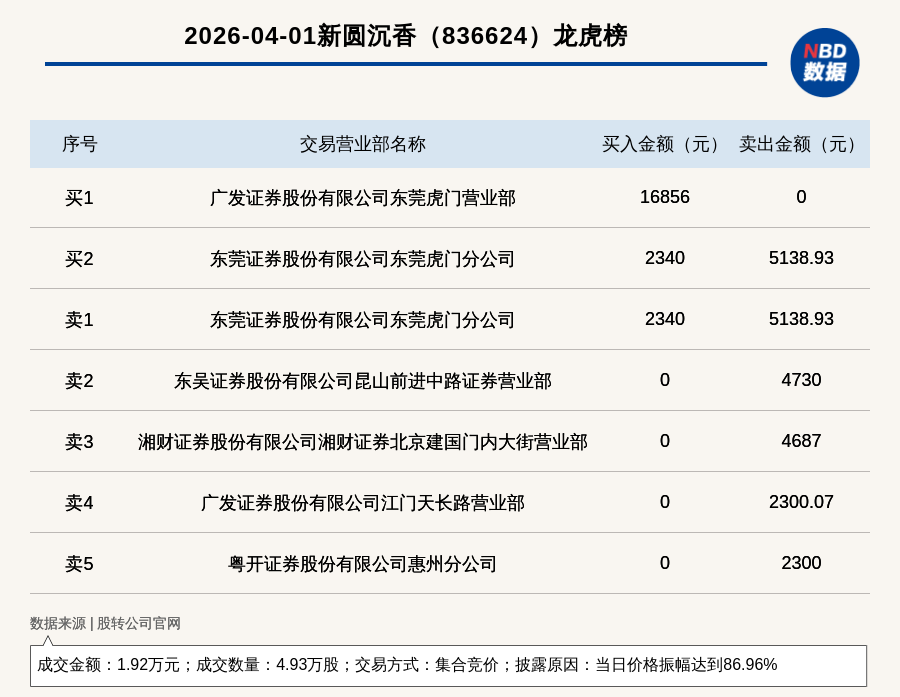The width and height of the screenshot is (900, 697).
Task: Open 粤开证券惠州分公司 entry
Action: pyautogui.click(x=362, y=564)
